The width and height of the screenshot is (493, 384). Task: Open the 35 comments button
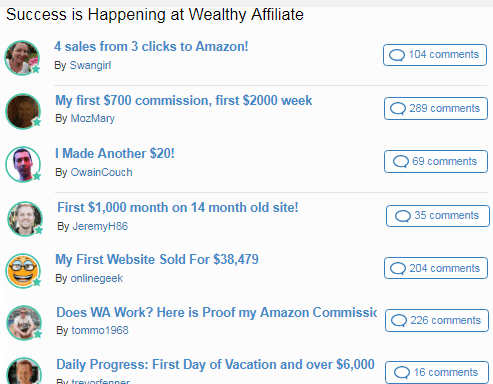tap(438, 216)
